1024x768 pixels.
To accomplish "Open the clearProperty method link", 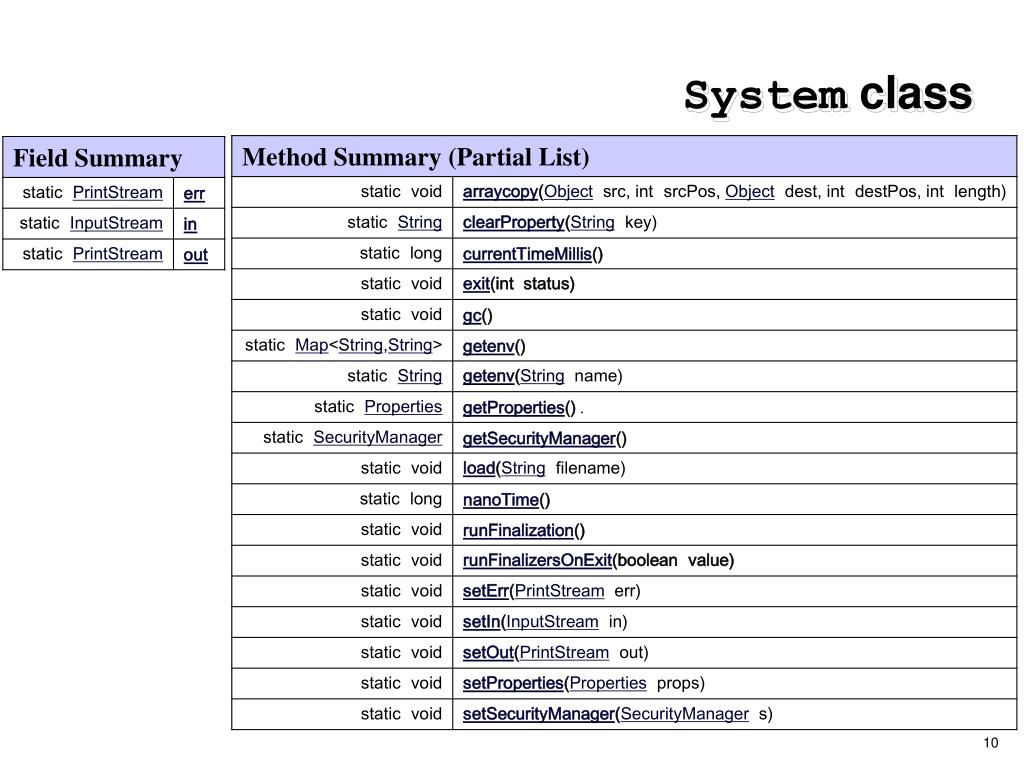I will [513, 223].
